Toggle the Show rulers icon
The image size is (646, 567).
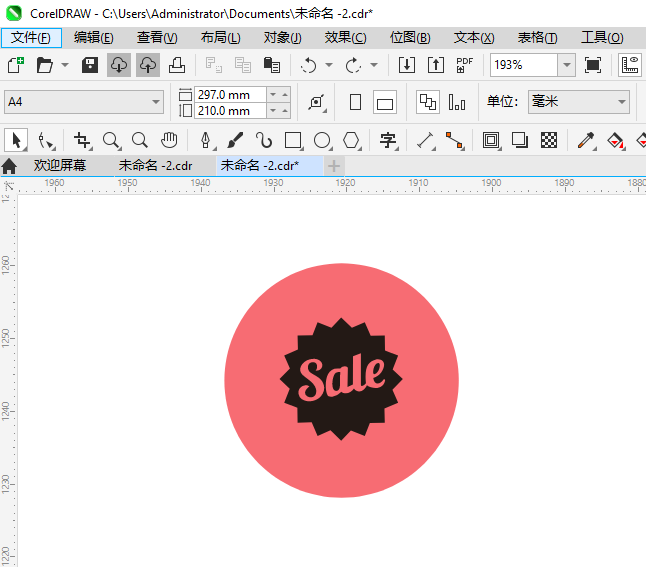(x=630, y=65)
